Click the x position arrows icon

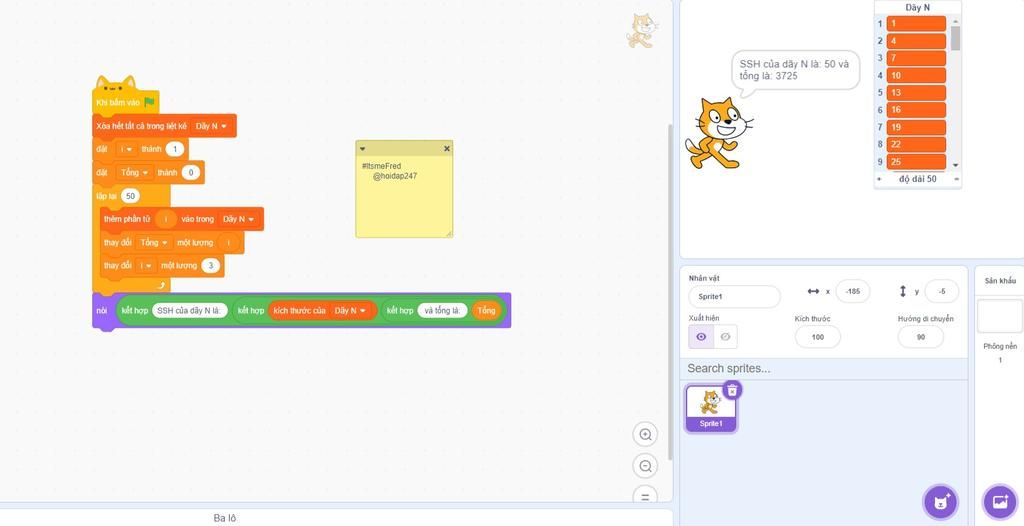click(x=813, y=291)
